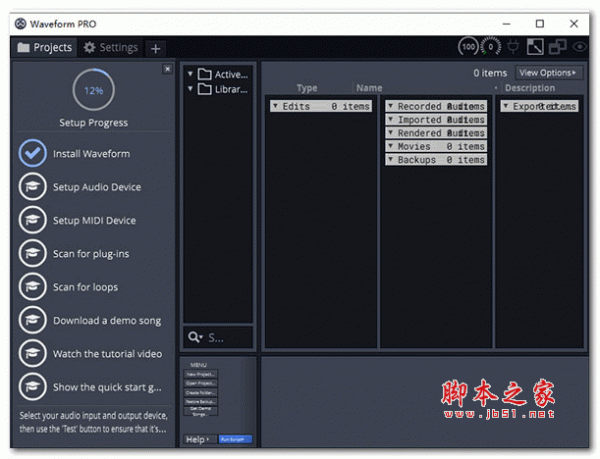The image size is (600, 459).
Task: Click the magnifier search icon
Action: tap(195, 337)
